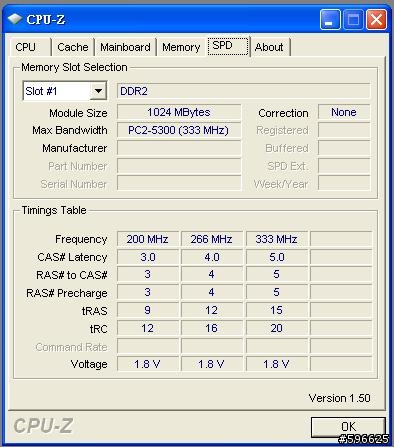
Task: Click the OK button
Action: pos(348,427)
